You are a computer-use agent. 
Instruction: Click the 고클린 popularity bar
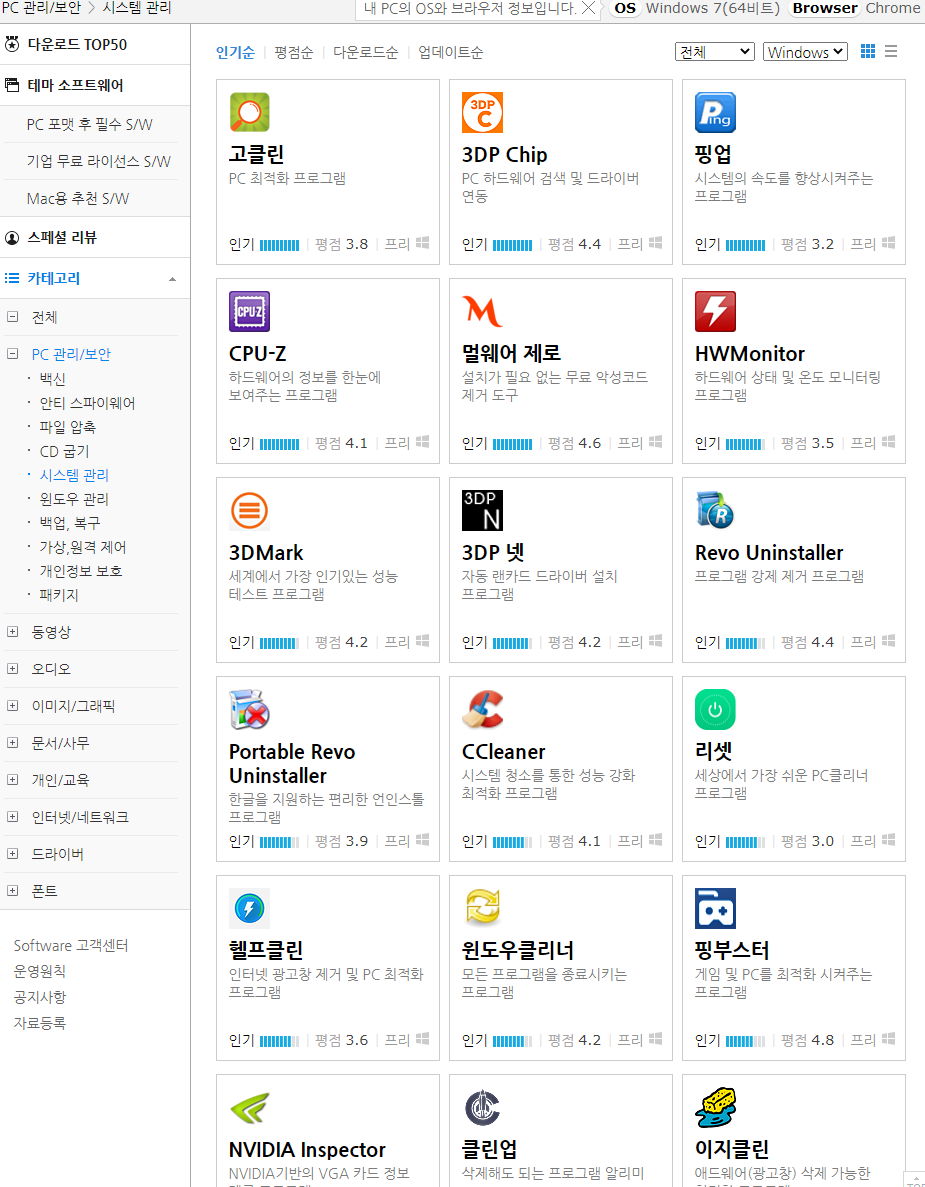click(x=280, y=245)
